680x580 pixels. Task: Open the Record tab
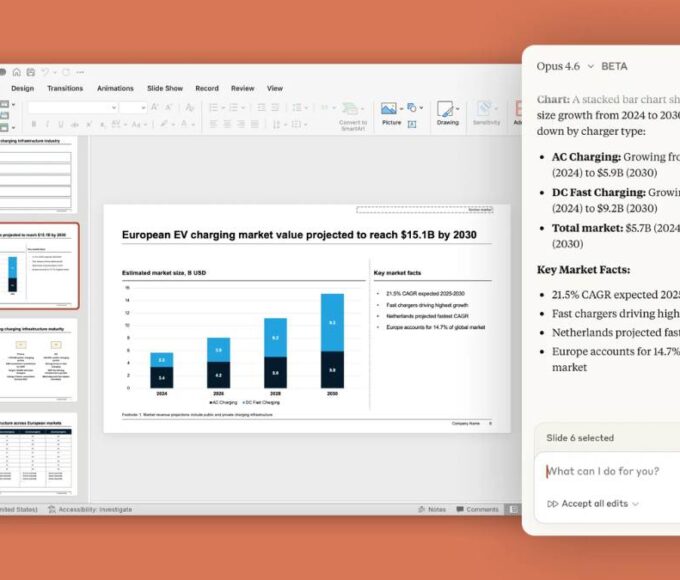[207, 88]
